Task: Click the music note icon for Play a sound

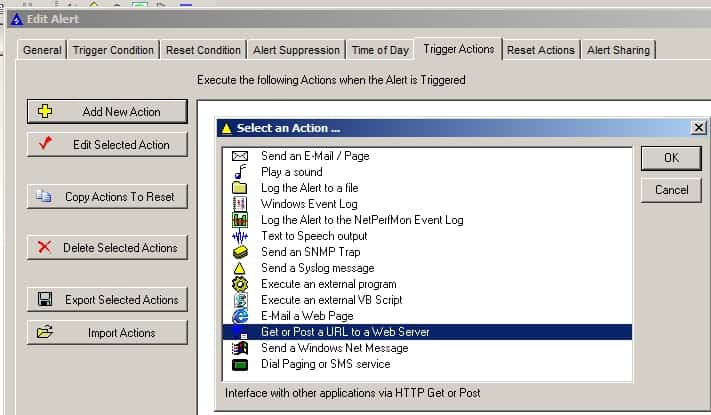Action: click(x=240, y=172)
